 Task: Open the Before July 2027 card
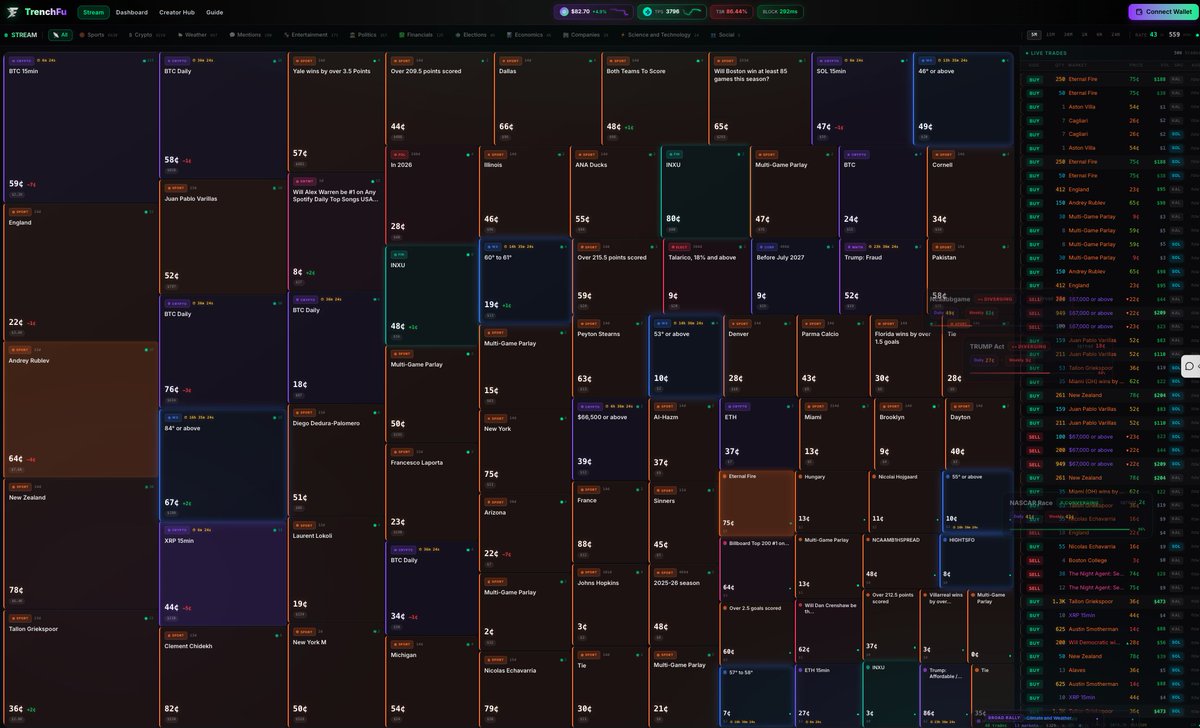click(793, 276)
